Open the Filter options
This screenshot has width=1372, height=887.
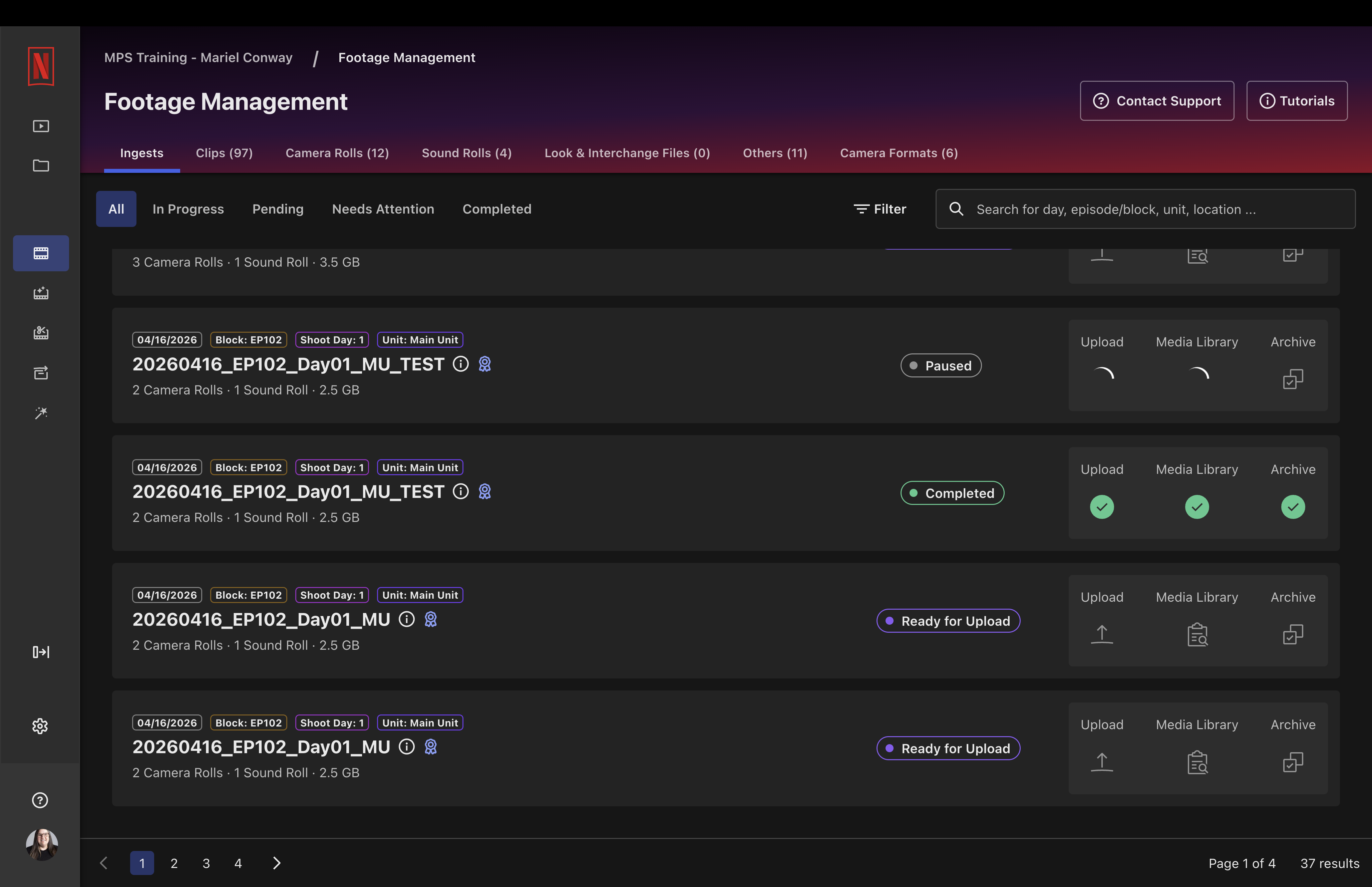click(x=880, y=209)
